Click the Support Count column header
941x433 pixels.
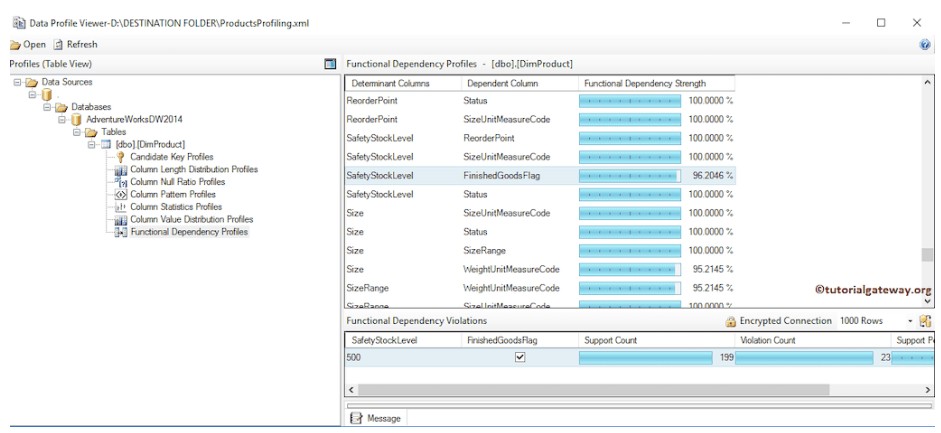coord(657,340)
